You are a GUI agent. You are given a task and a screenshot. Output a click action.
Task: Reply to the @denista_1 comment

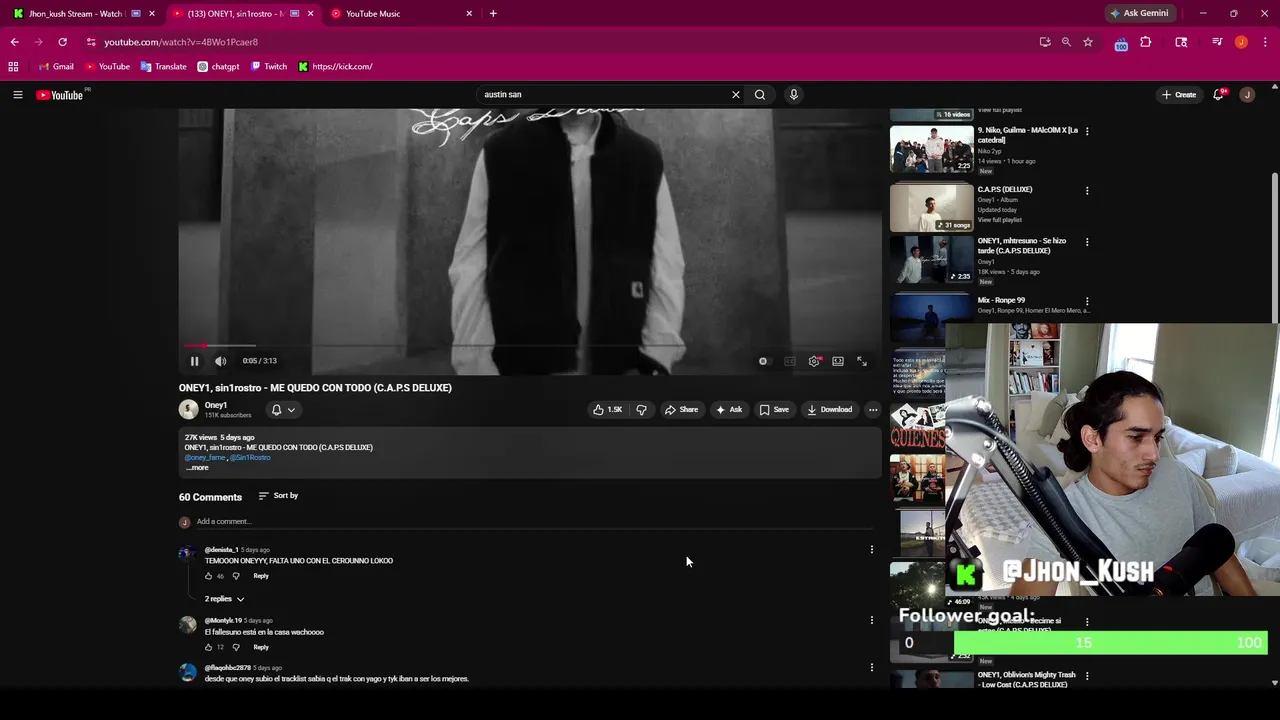(x=261, y=576)
